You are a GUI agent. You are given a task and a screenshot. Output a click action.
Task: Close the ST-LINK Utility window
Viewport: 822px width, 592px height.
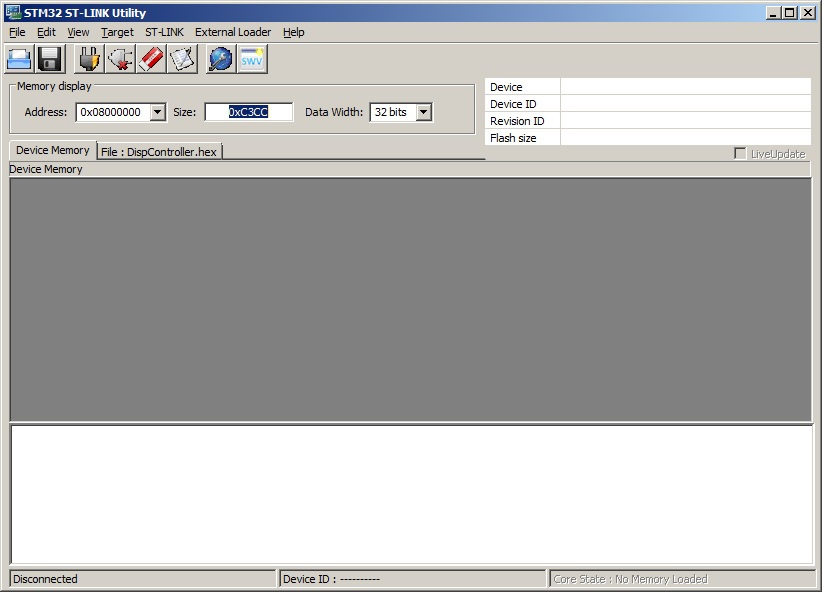point(808,13)
